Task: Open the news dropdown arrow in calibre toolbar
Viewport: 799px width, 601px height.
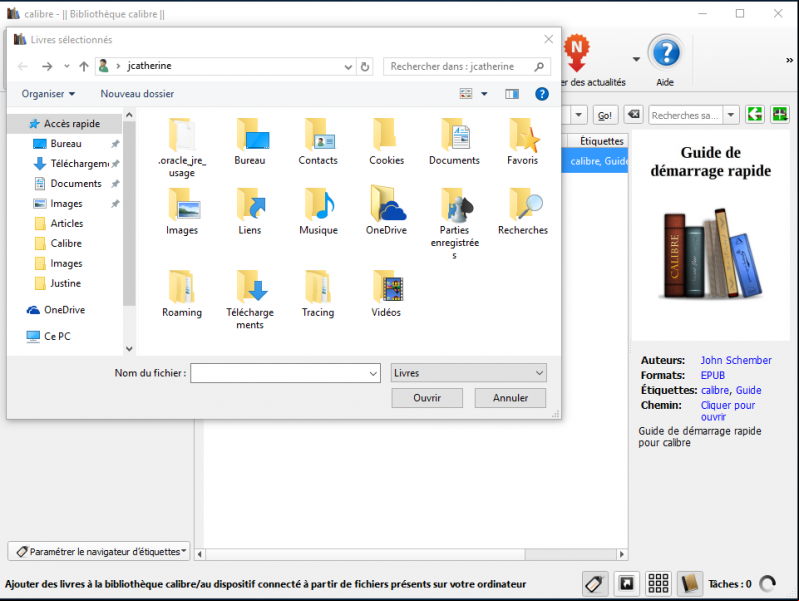Action: point(636,59)
